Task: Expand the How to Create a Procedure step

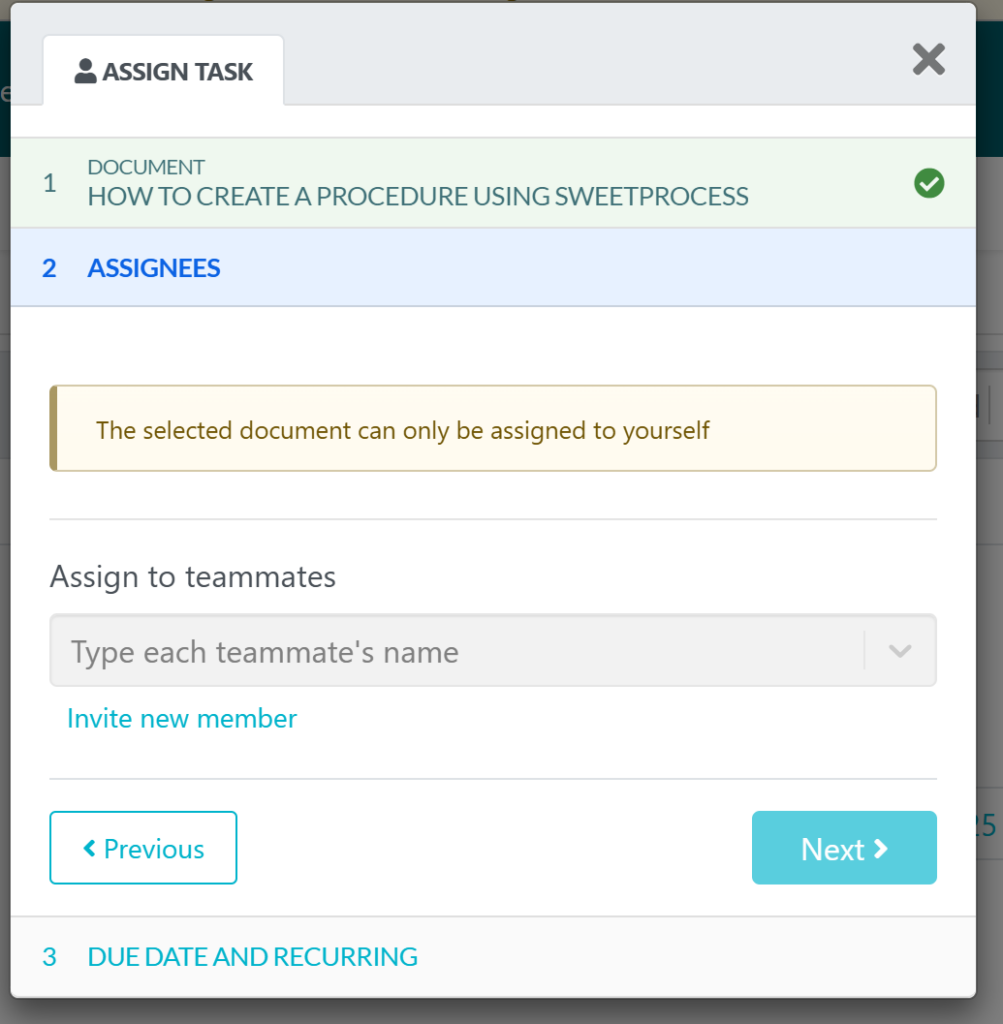Action: [418, 196]
